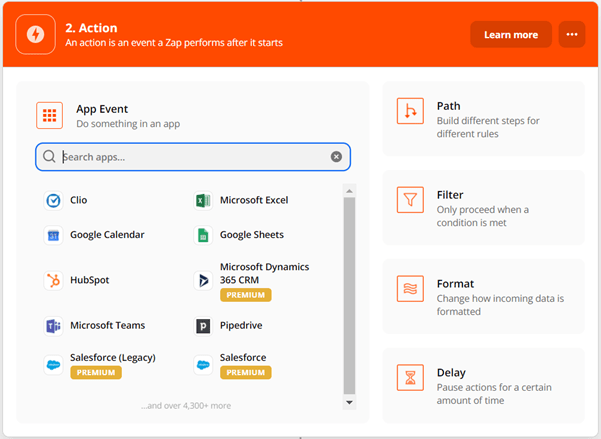The width and height of the screenshot is (601, 439).
Task: Select the Microsoft Excel icon
Action: coord(203,200)
